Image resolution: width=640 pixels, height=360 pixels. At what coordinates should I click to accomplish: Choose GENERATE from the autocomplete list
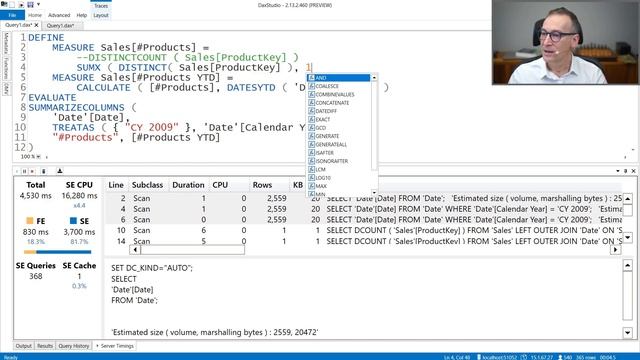(x=339, y=136)
